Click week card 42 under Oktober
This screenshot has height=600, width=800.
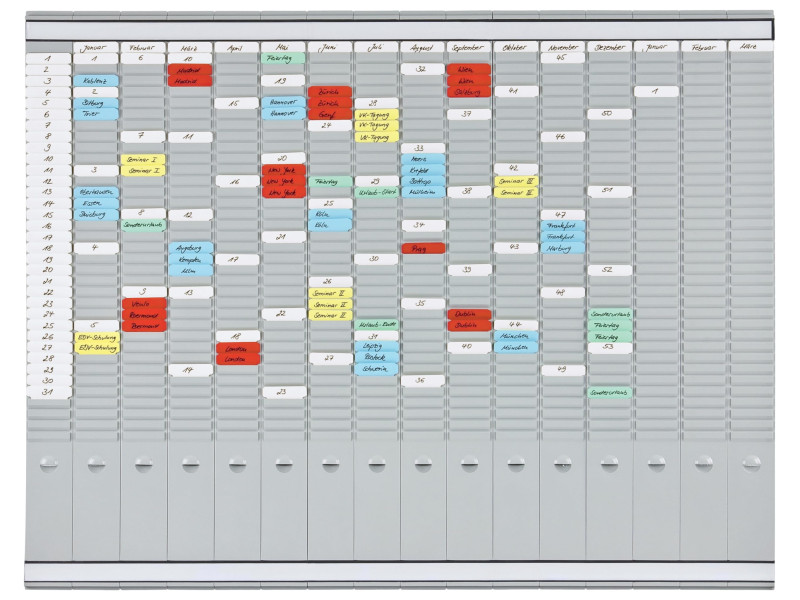tap(515, 168)
